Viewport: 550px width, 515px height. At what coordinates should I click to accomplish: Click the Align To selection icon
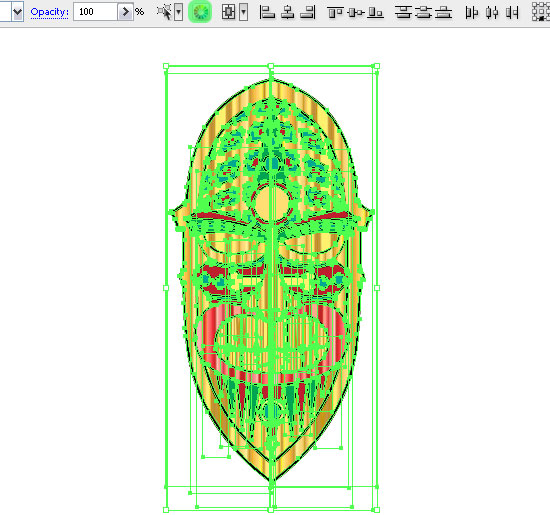(x=229, y=12)
